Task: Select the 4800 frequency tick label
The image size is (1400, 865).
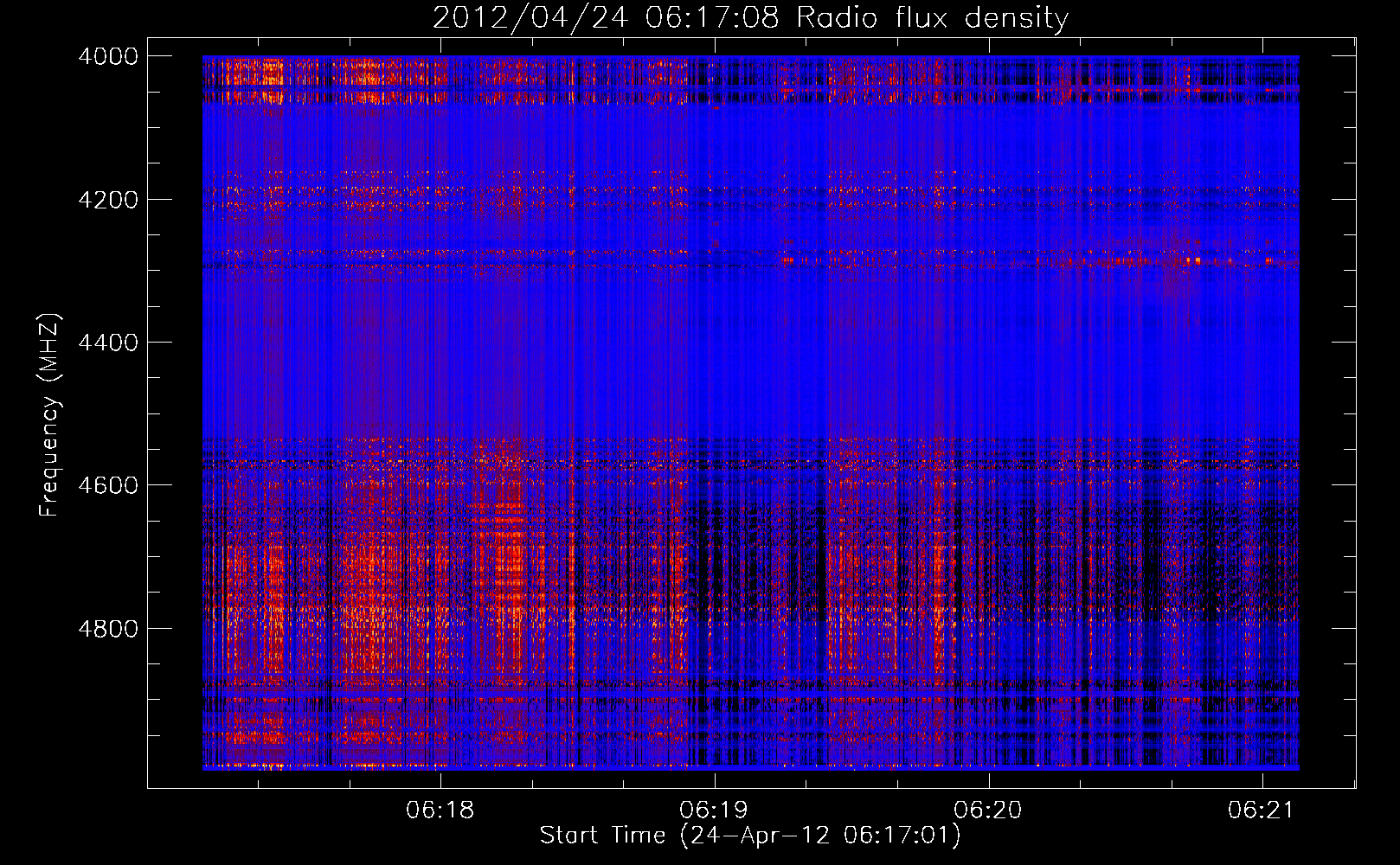Action: tap(108, 629)
